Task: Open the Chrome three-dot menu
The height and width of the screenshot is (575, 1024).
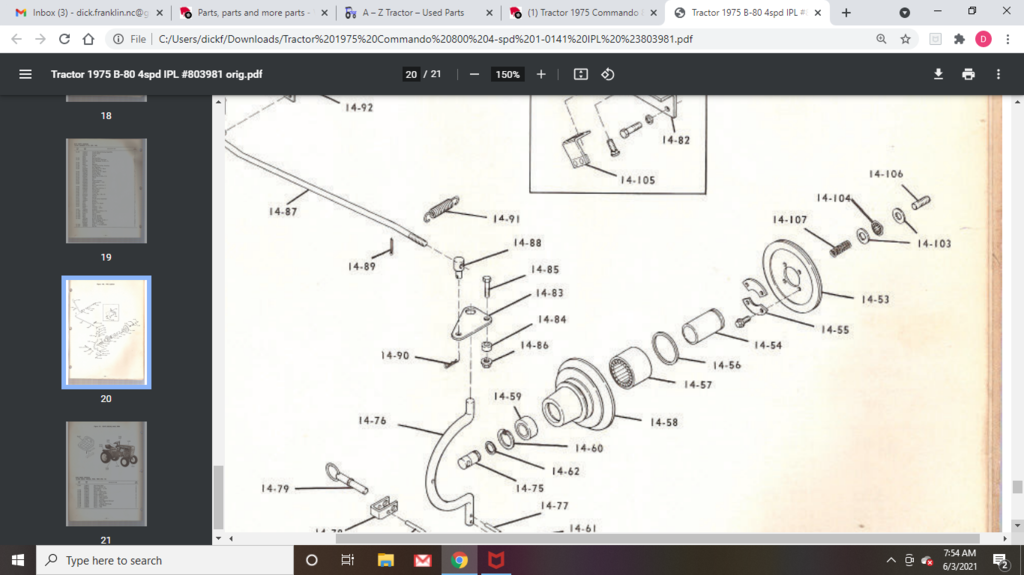Action: pyautogui.click(x=1008, y=39)
